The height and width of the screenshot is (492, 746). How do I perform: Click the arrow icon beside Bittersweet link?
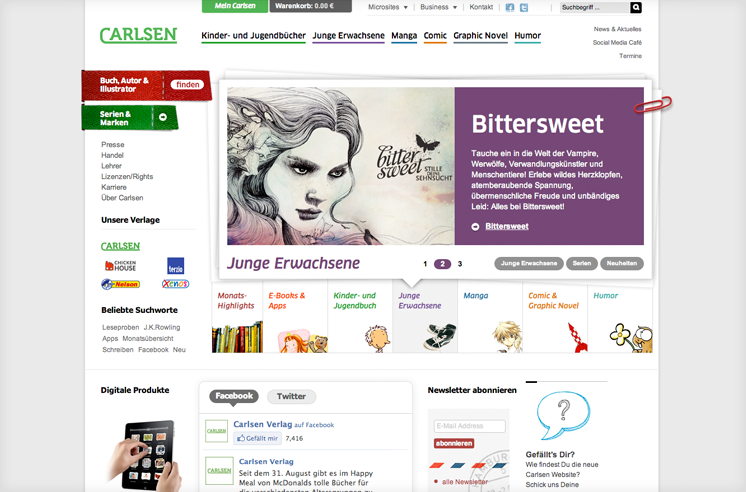[x=475, y=227]
